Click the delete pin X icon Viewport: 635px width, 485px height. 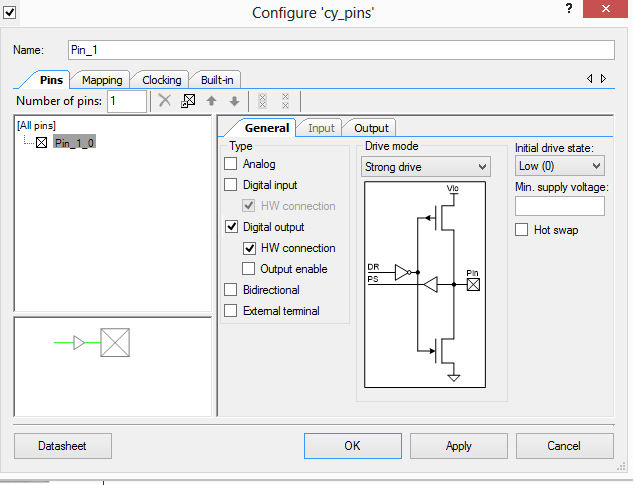pyautogui.click(x=165, y=101)
